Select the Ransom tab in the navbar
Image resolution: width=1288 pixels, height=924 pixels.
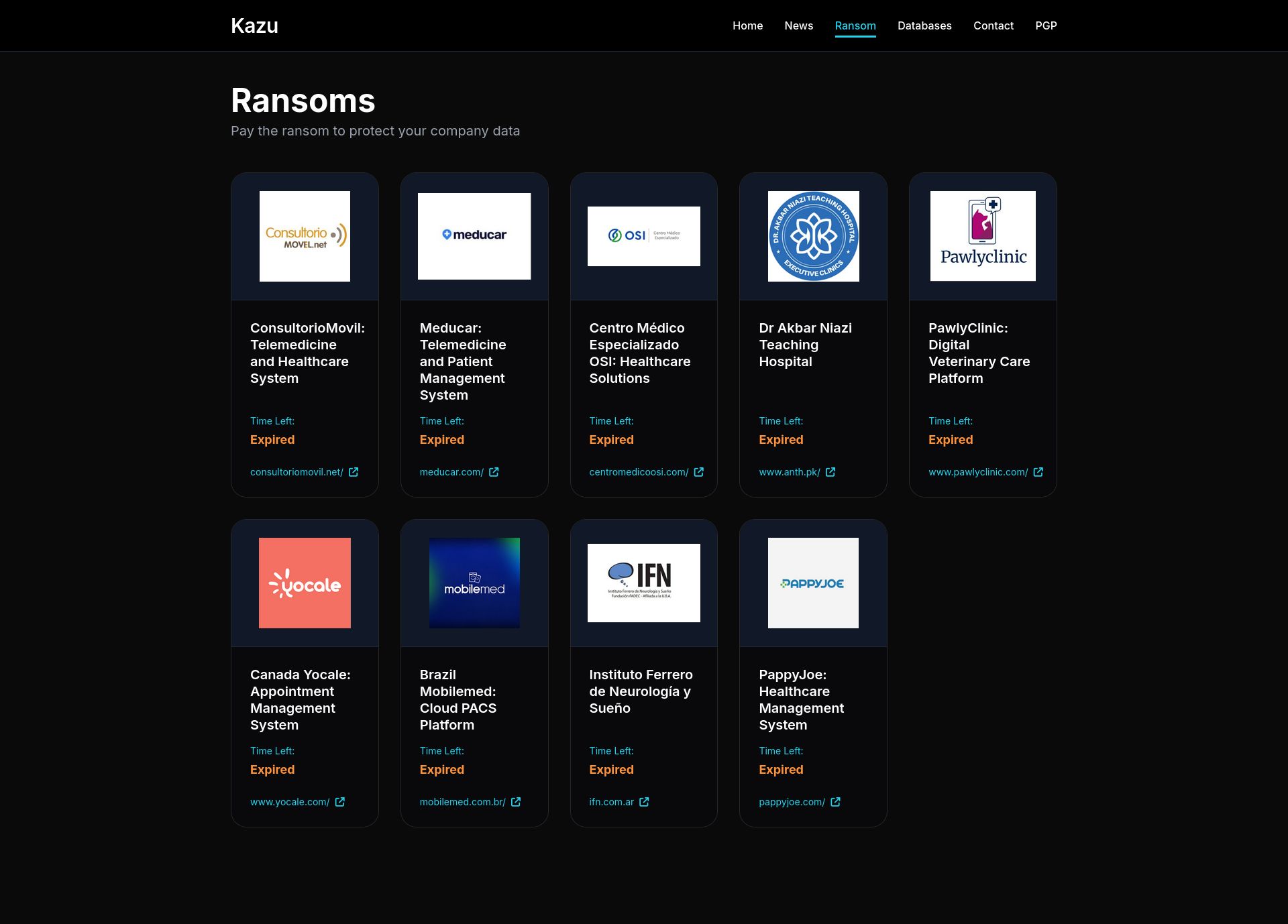[x=855, y=25]
